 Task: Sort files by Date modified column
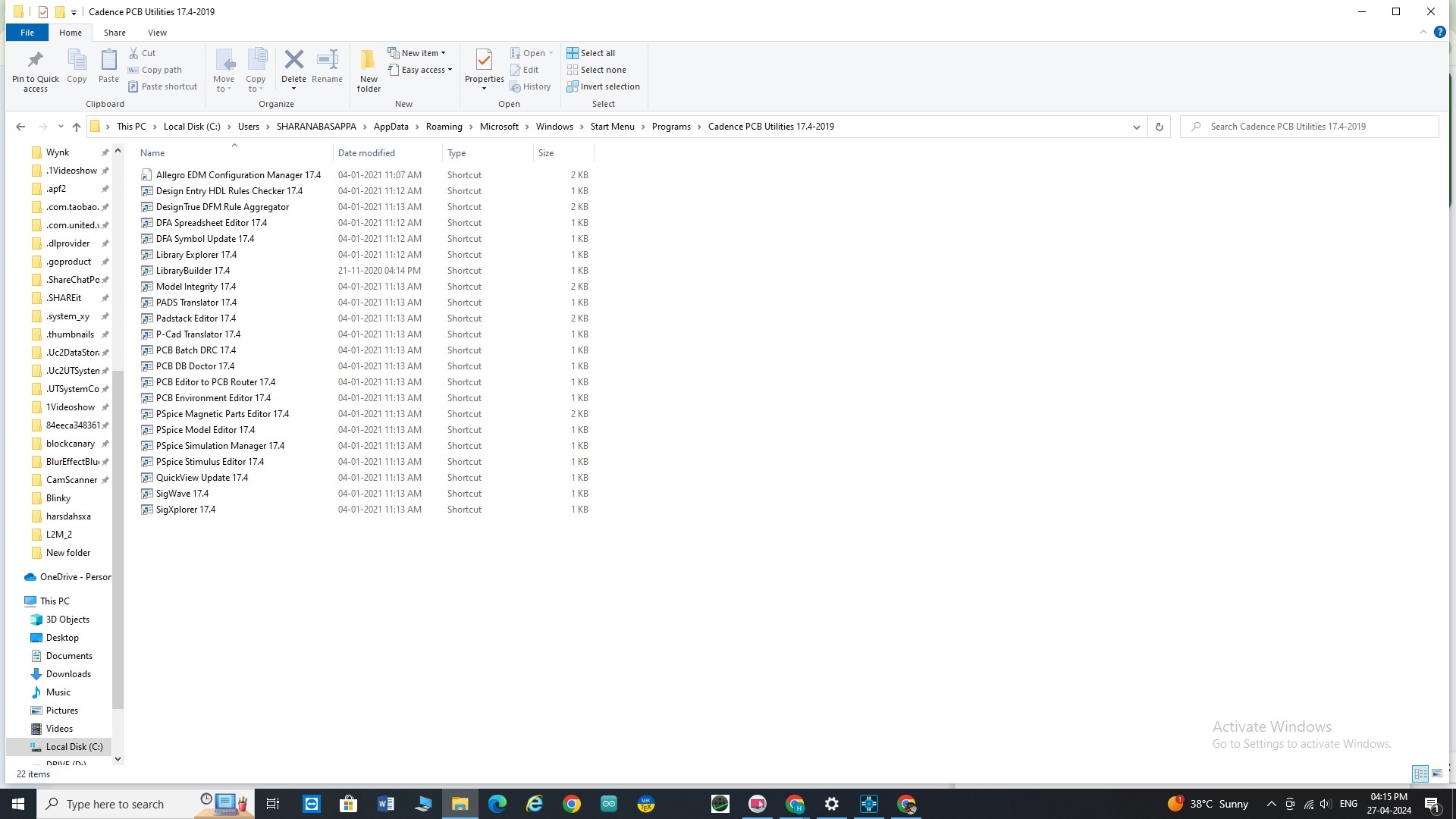[366, 153]
